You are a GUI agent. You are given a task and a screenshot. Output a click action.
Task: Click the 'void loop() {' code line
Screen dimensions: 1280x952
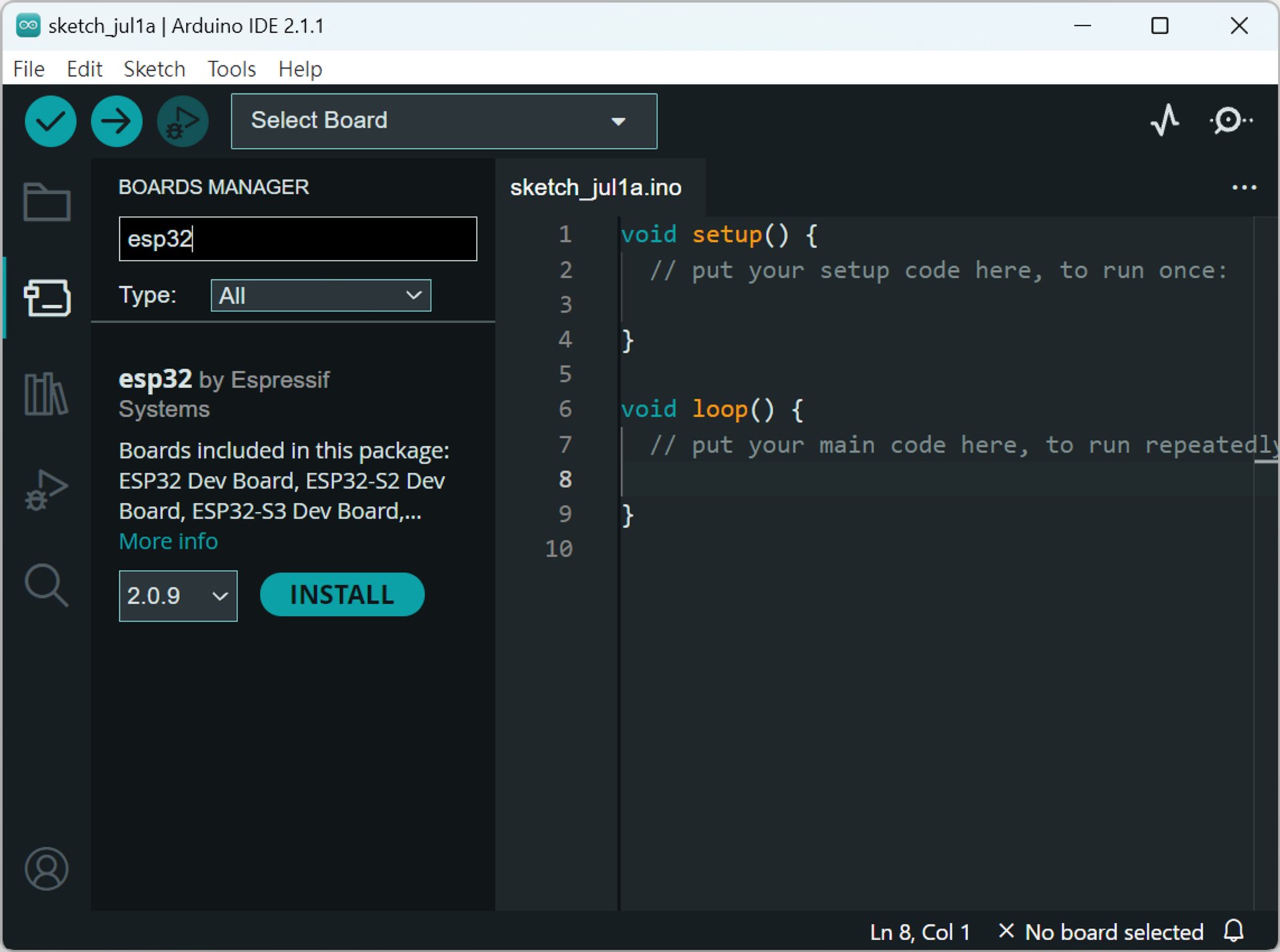(712, 409)
